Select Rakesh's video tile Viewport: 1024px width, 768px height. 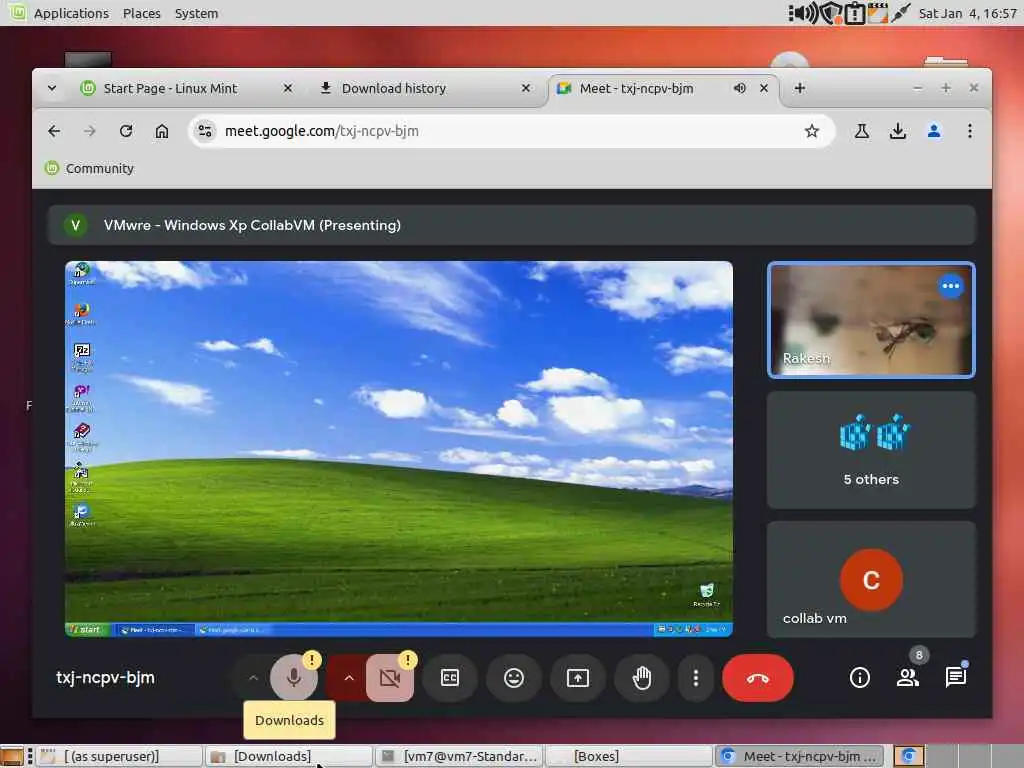pos(871,320)
